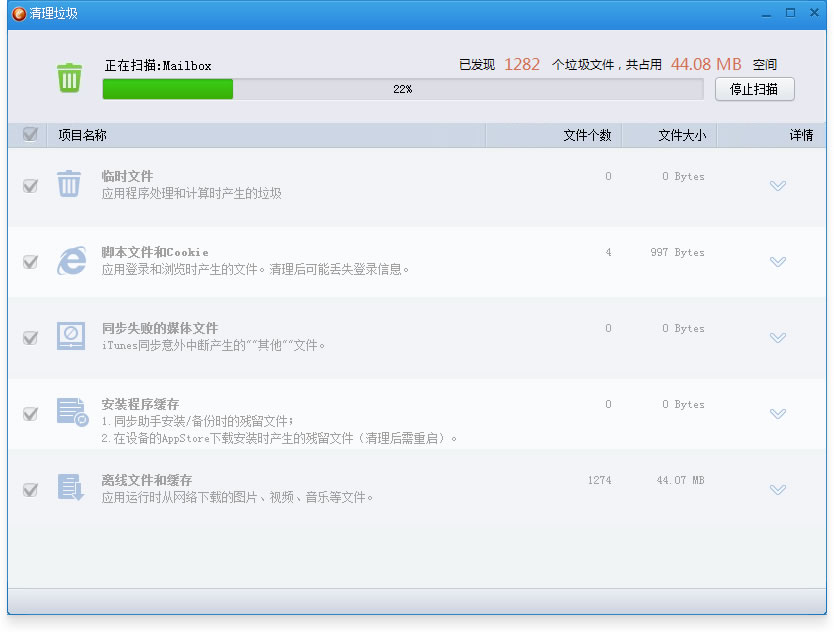Click the installer cache (安装程序缓存) icon
This screenshot has width=834, height=632.
pos(72,412)
